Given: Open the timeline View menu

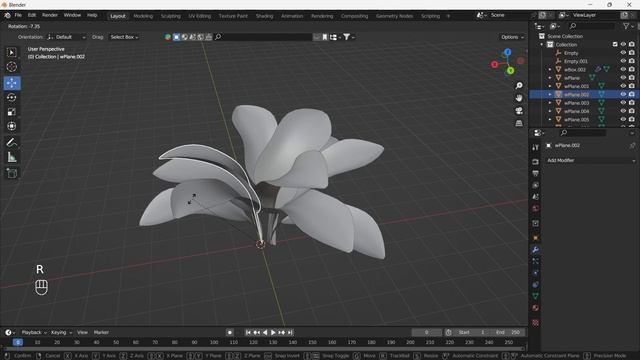Looking at the screenshot, I should (x=82, y=332).
